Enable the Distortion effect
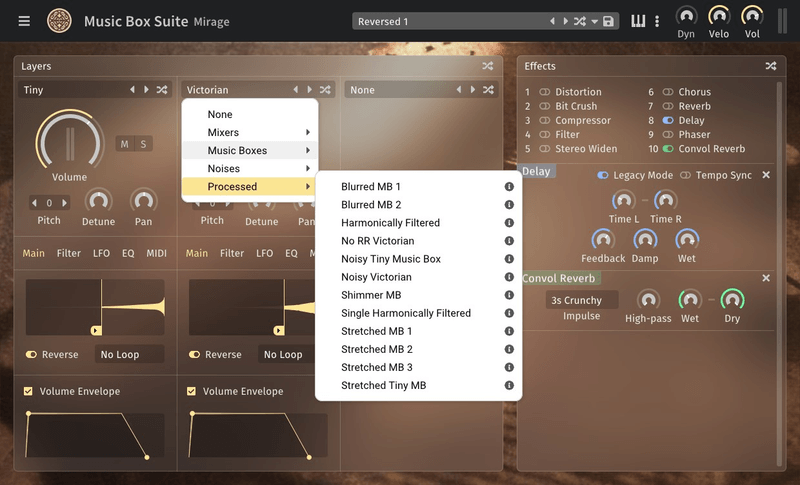 (545, 92)
